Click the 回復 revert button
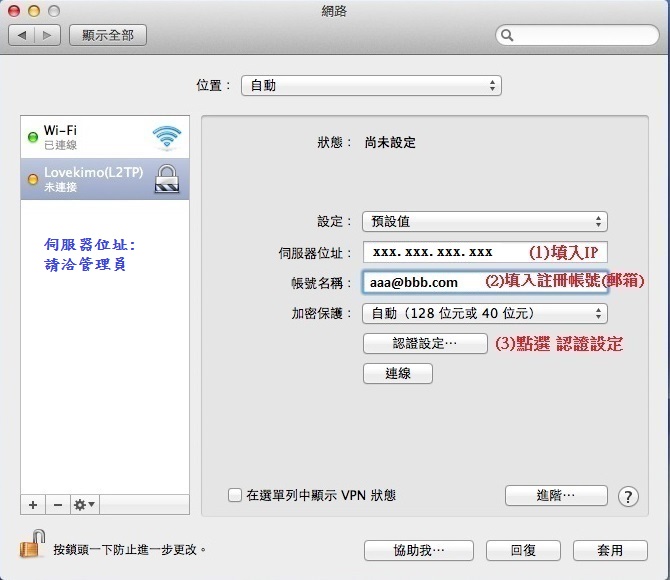Image resolution: width=670 pixels, height=580 pixels. [x=523, y=550]
